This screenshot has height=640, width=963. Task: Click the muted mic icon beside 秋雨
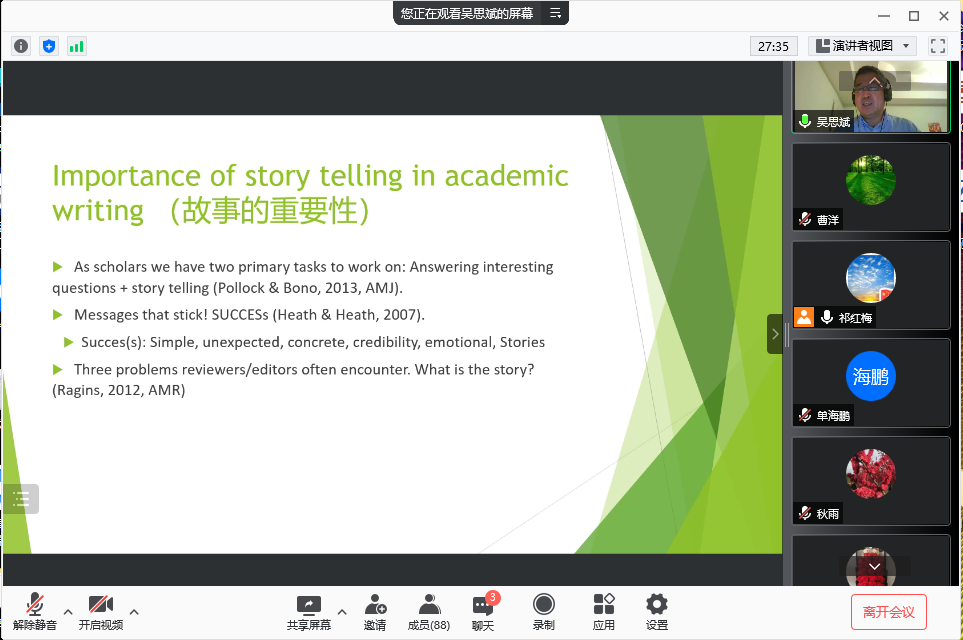[805, 513]
